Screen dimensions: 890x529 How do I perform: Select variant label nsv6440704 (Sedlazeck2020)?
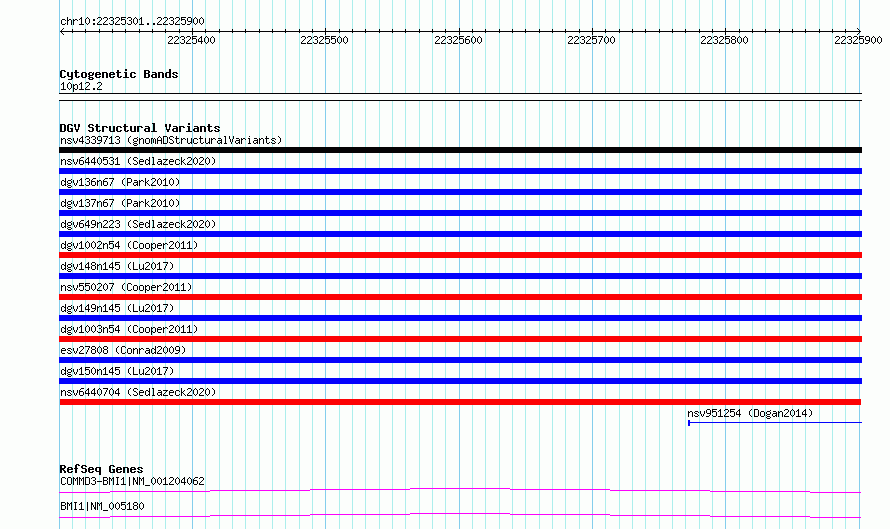[138, 392]
